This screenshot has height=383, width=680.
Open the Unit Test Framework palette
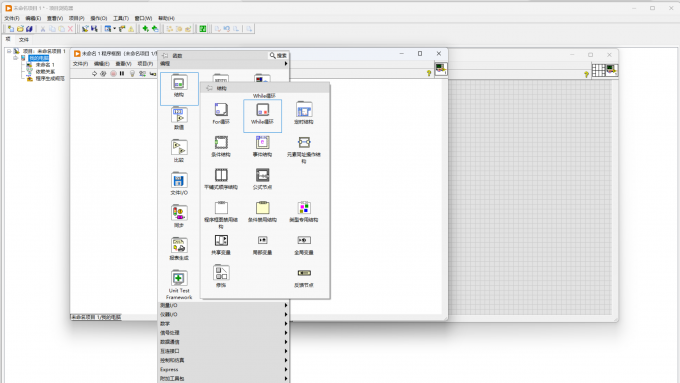(x=179, y=285)
